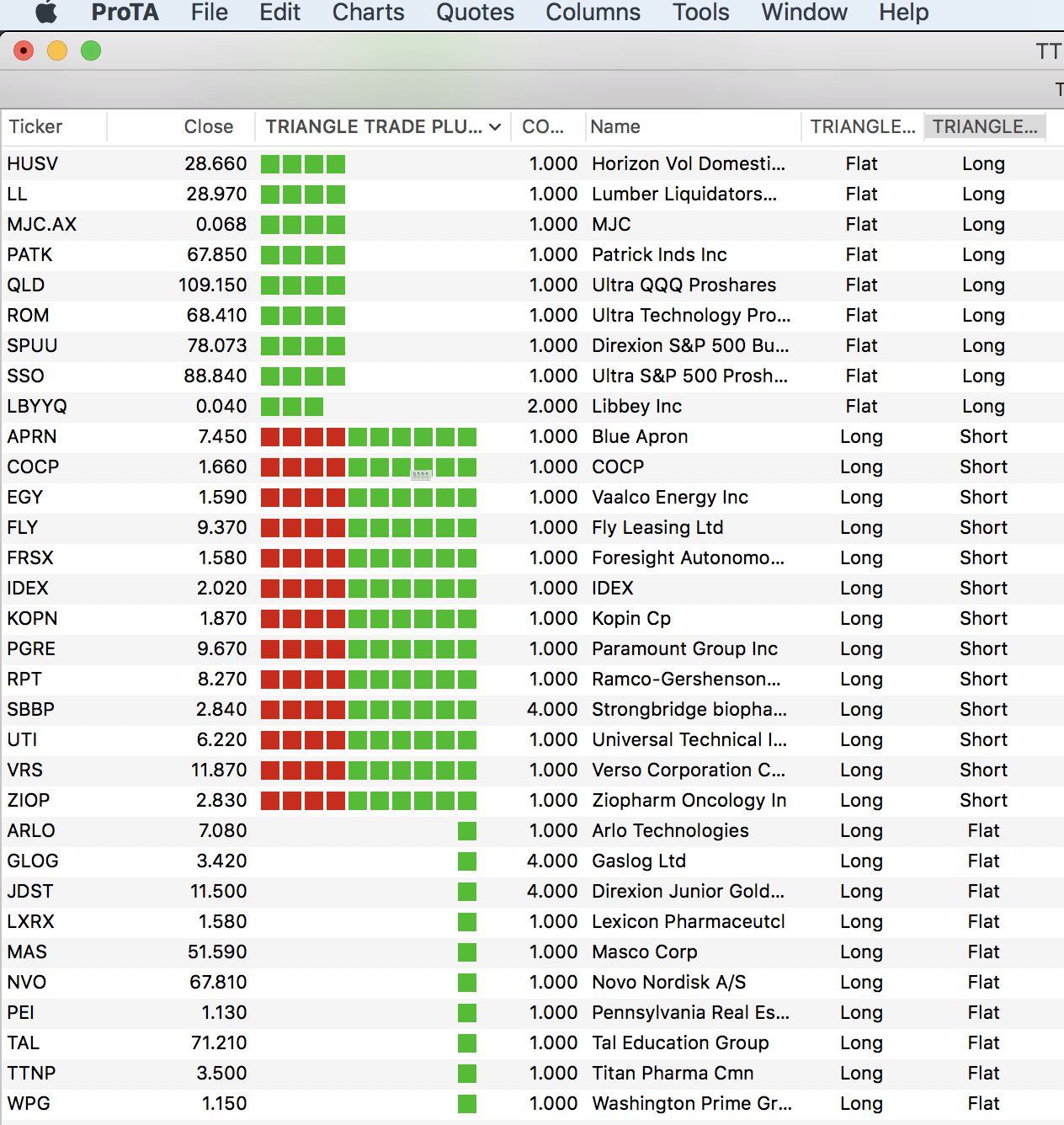The height and width of the screenshot is (1125, 1064).
Task: Select the HUSV ticker row
Action: tap(33, 164)
